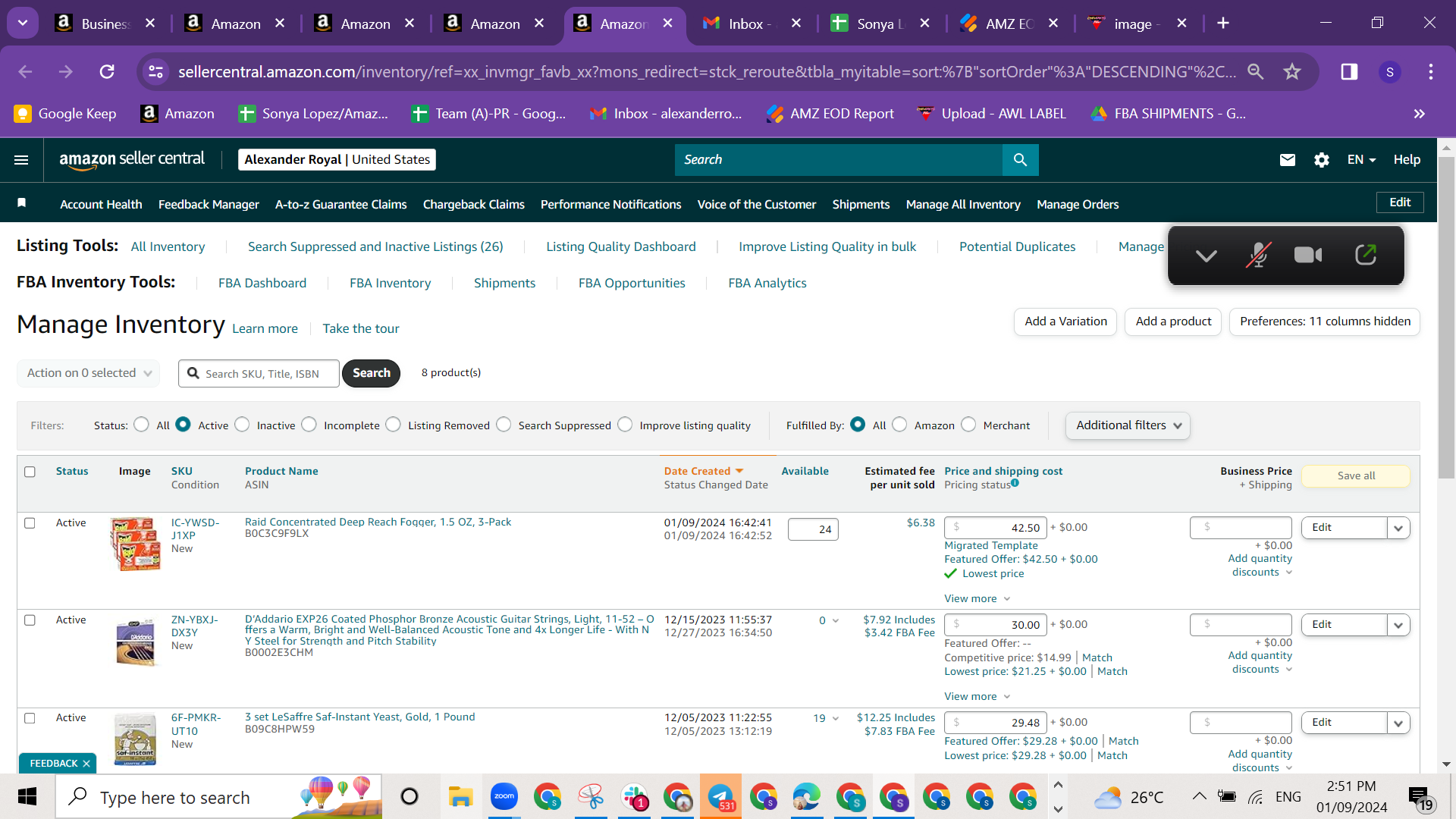Open Windows Start menu
The height and width of the screenshot is (819, 1456).
27,797
